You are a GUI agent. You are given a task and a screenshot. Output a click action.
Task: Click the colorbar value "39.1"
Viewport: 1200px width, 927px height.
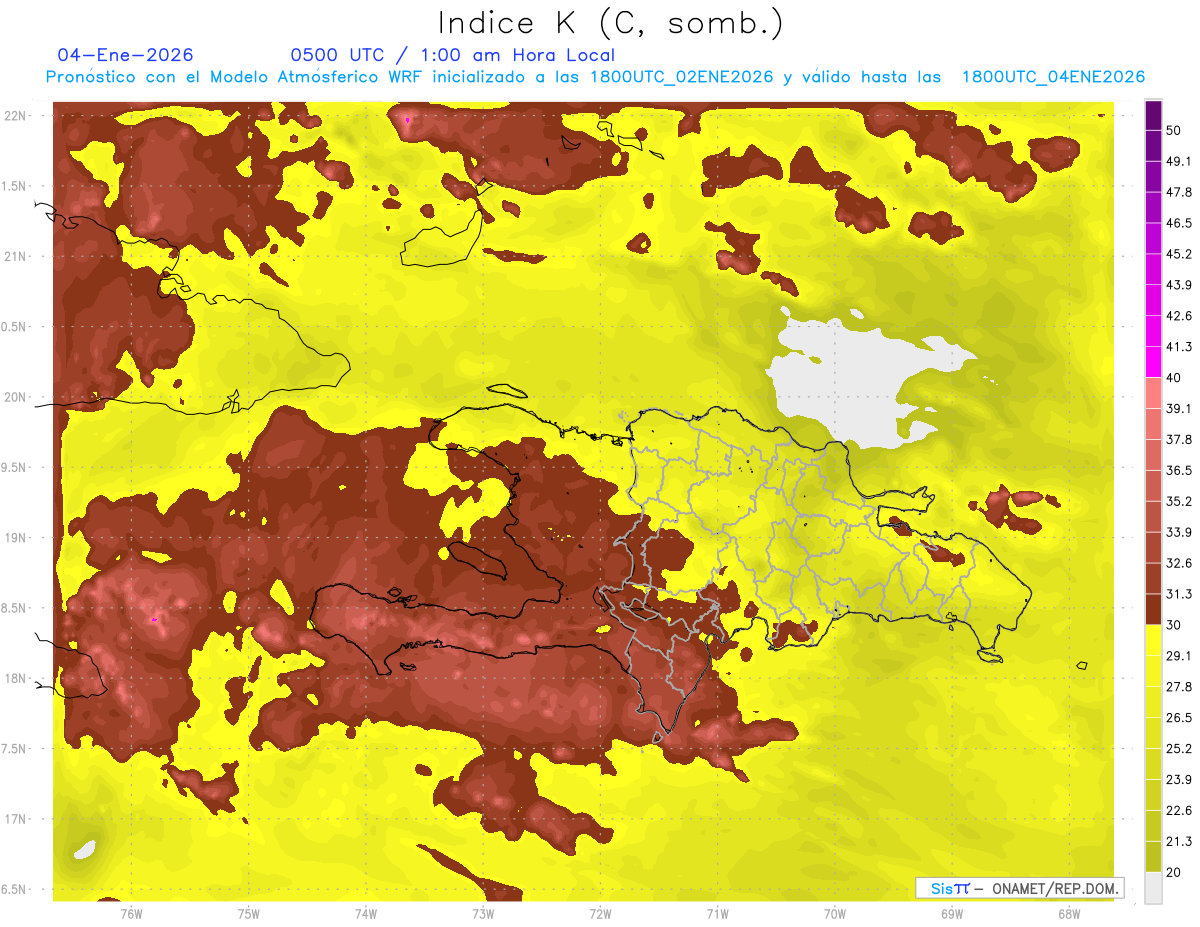click(x=1179, y=408)
